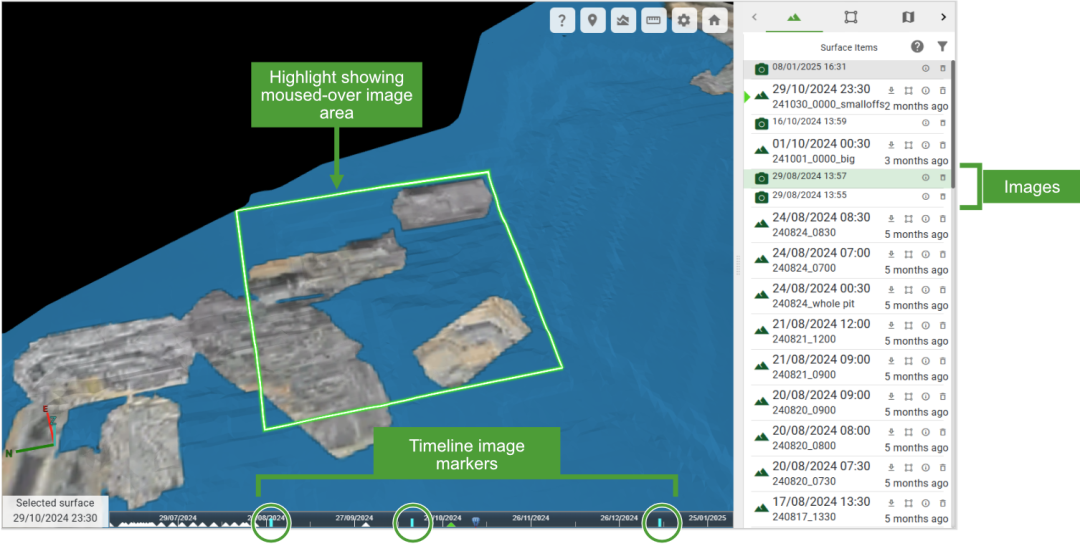Switch to the surfaces mountain tab
Image resolution: width=1080 pixels, height=546 pixels.
793,17
